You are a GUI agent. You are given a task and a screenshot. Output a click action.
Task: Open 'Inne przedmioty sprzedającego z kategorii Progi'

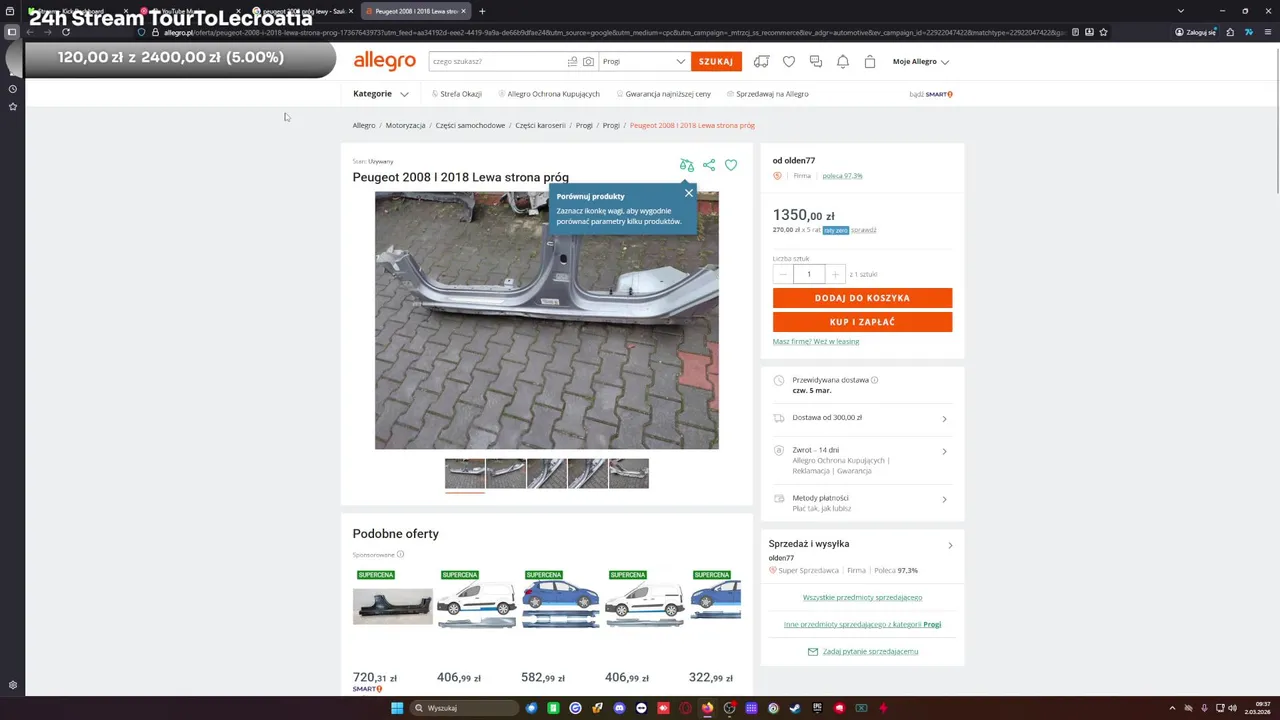tap(862, 624)
